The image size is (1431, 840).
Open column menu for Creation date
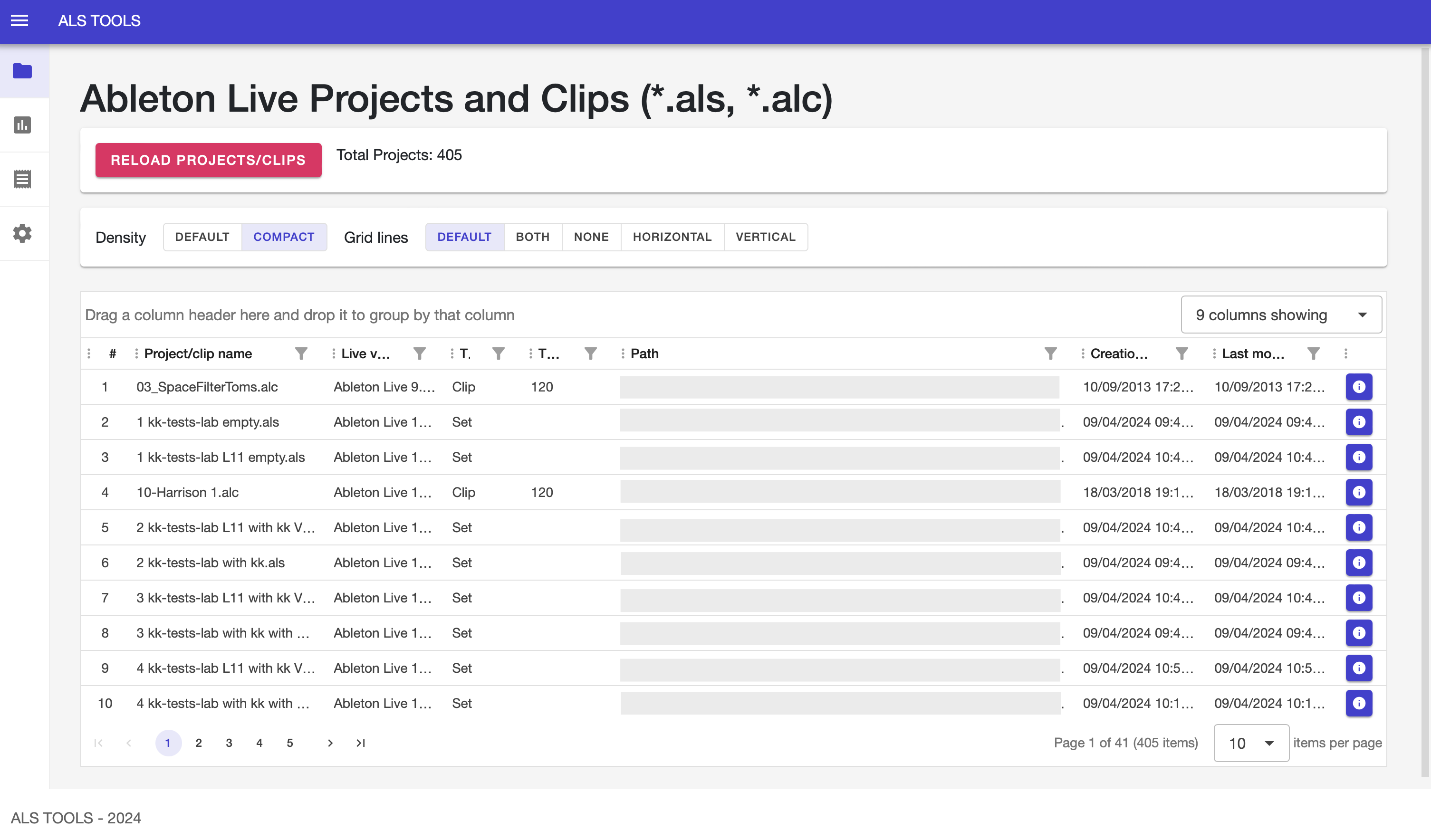1083,353
